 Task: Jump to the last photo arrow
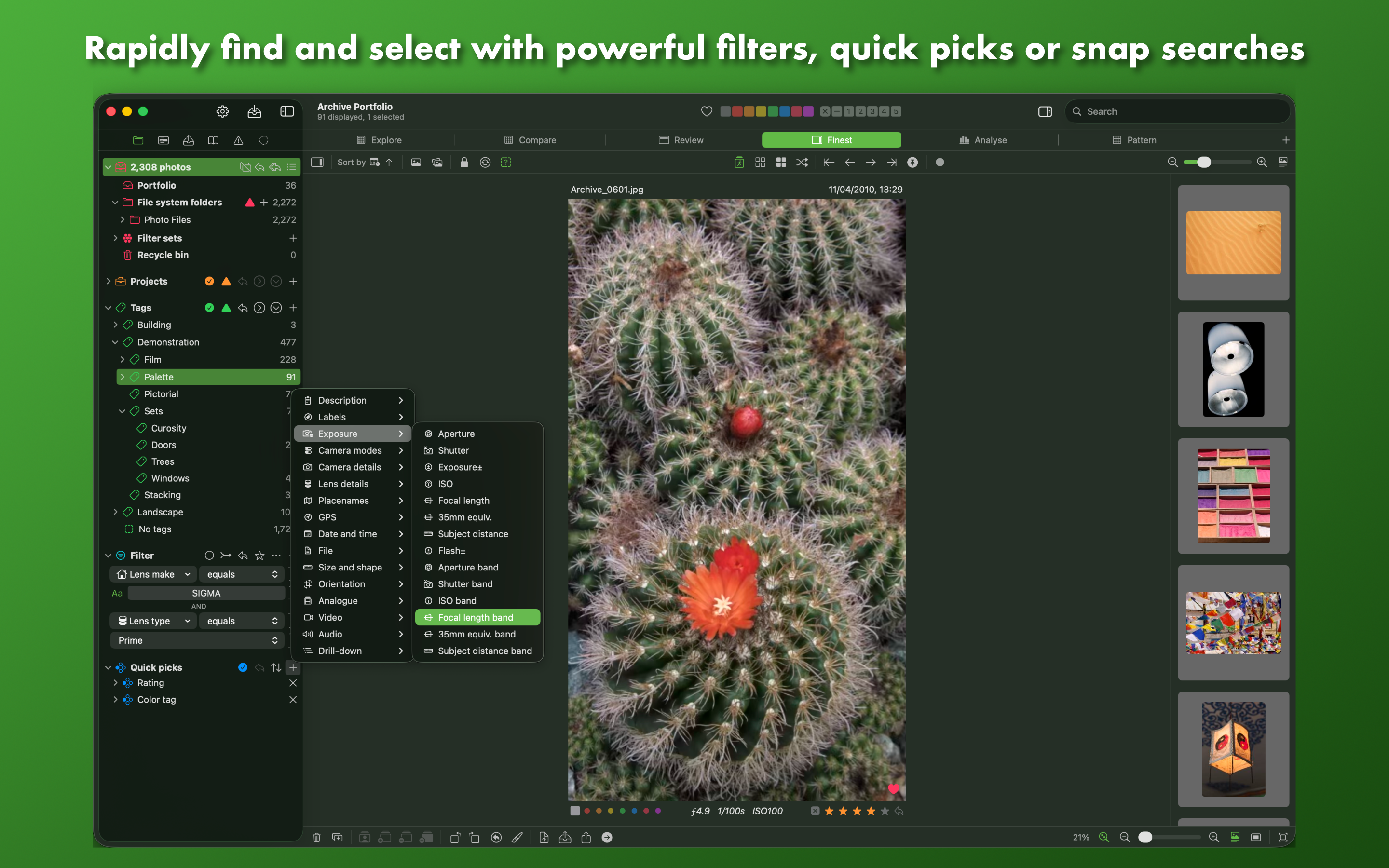891,163
